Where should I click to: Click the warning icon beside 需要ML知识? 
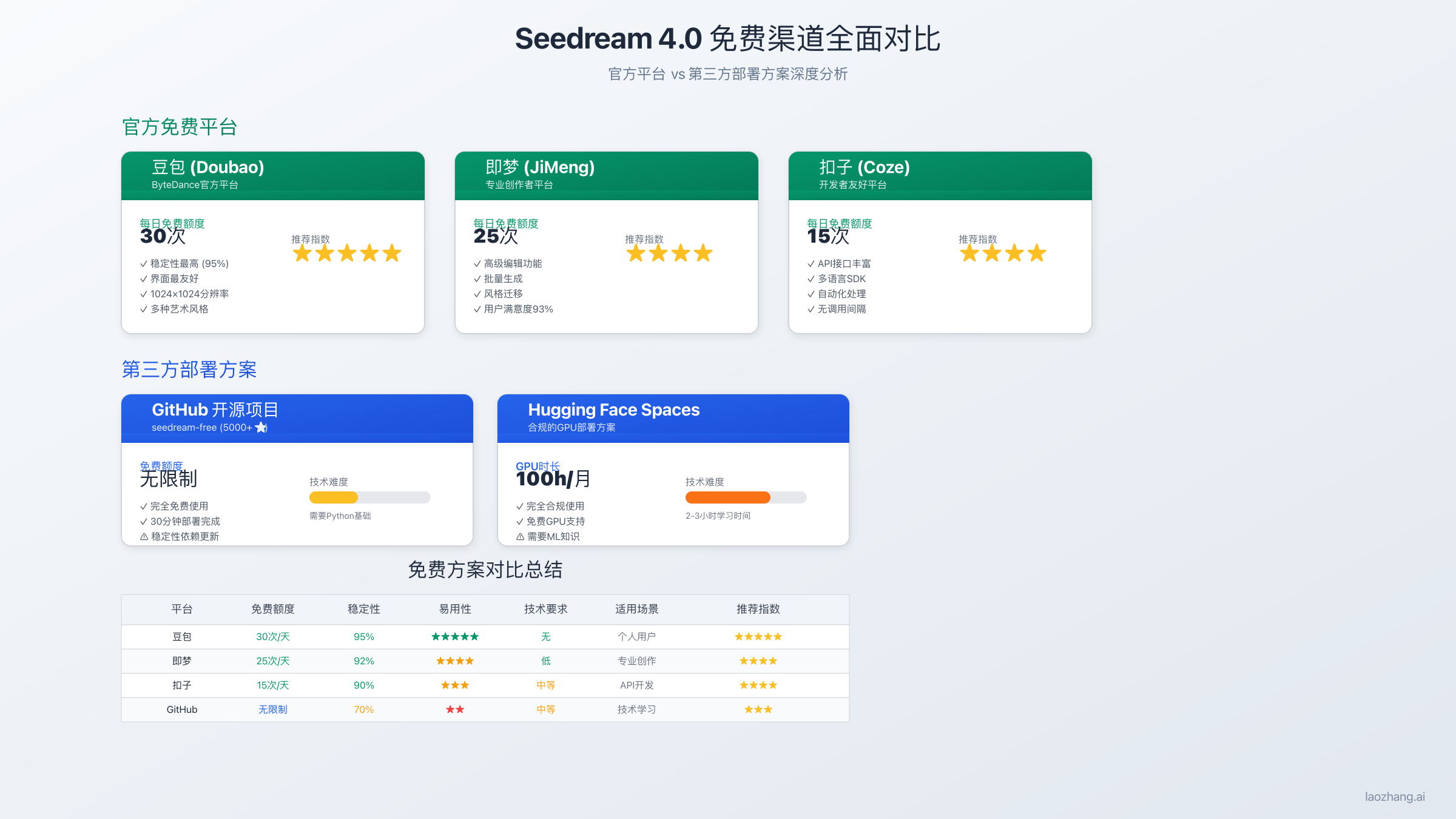521,537
